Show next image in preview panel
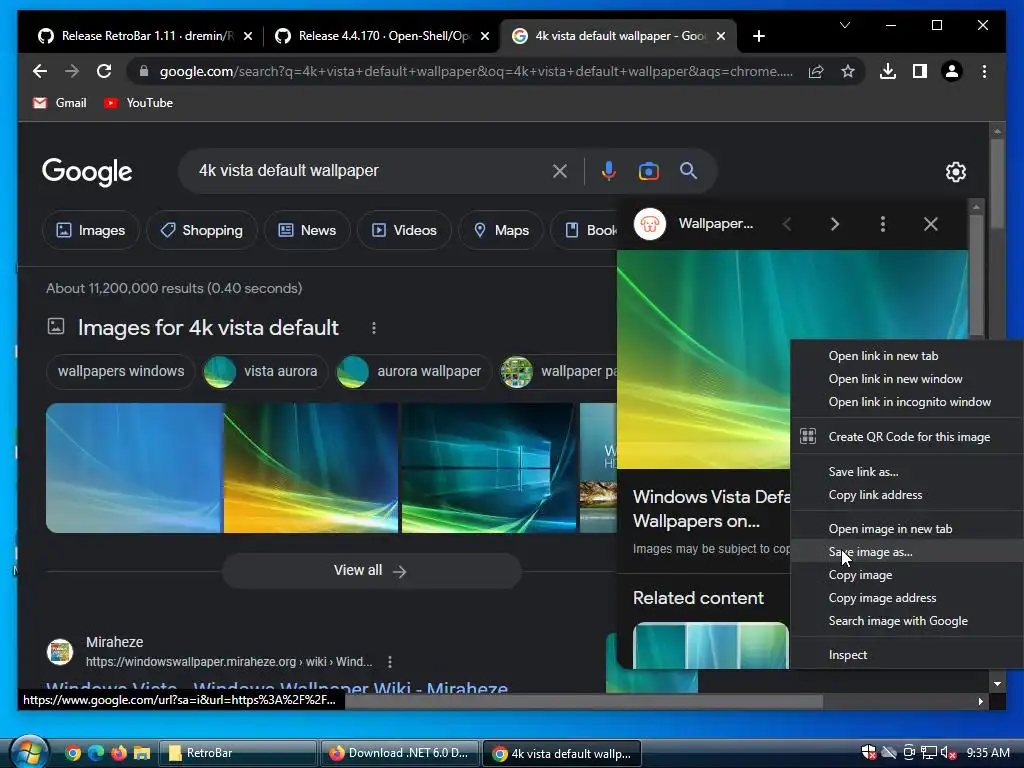The width and height of the screenshot is (1024, 768). pyautogui.click(x=835, y=224)
